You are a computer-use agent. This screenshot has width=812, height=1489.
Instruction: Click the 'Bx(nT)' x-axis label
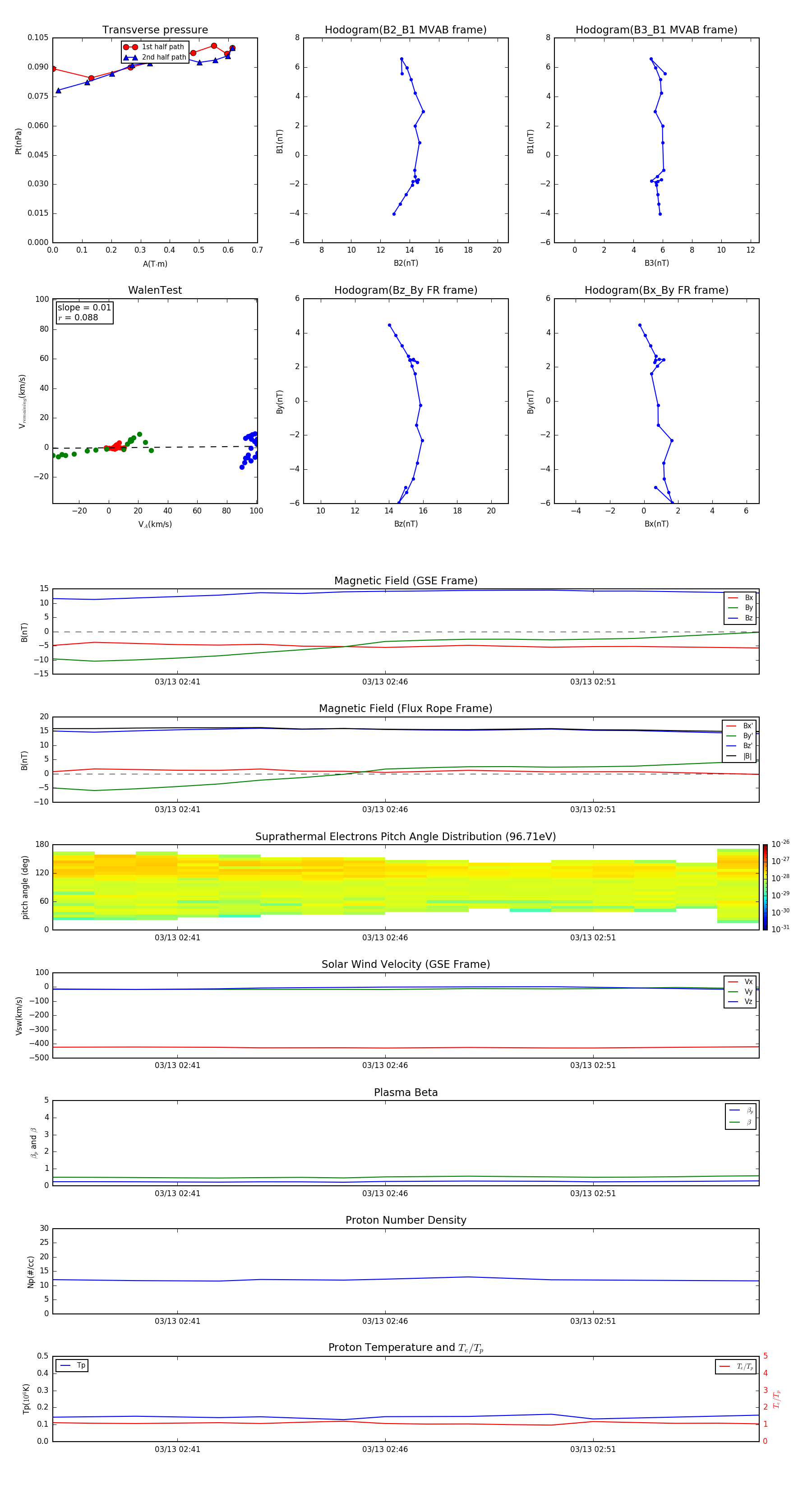click(x=656, y=524)
